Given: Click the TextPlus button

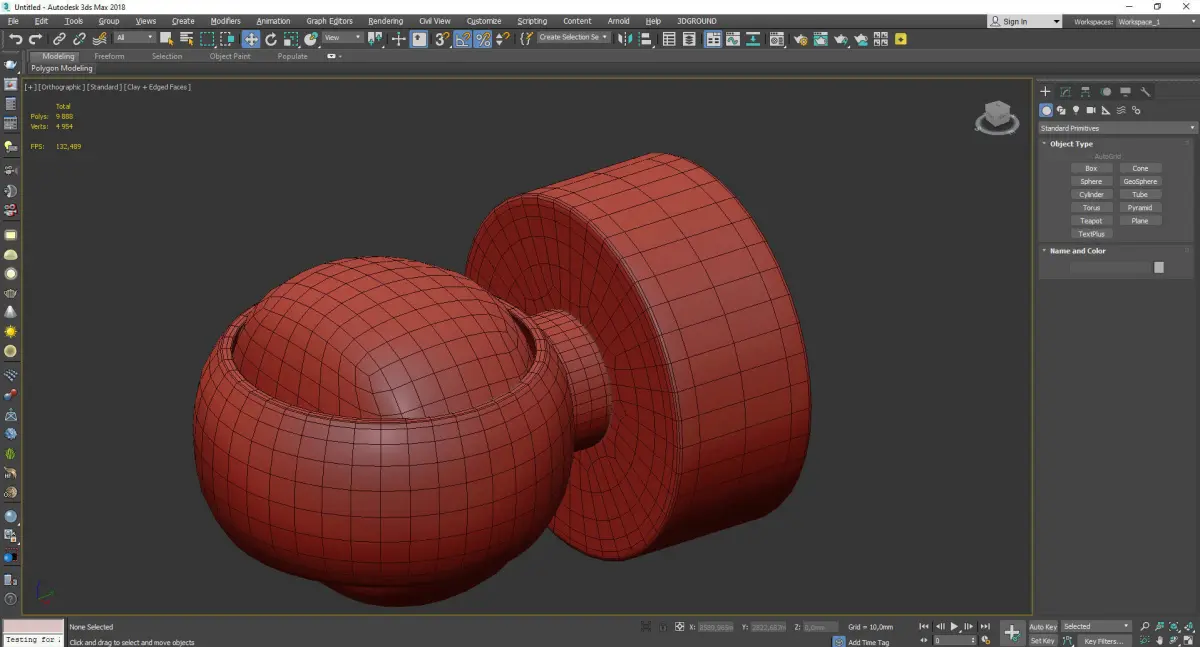Looking at the screenshot, I should pos(1091,234).
